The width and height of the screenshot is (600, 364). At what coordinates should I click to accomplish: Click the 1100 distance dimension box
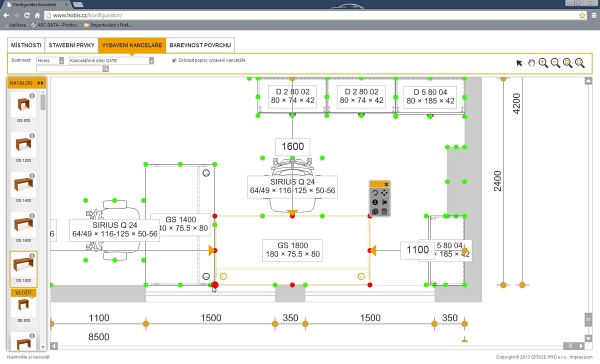(417, 250)
